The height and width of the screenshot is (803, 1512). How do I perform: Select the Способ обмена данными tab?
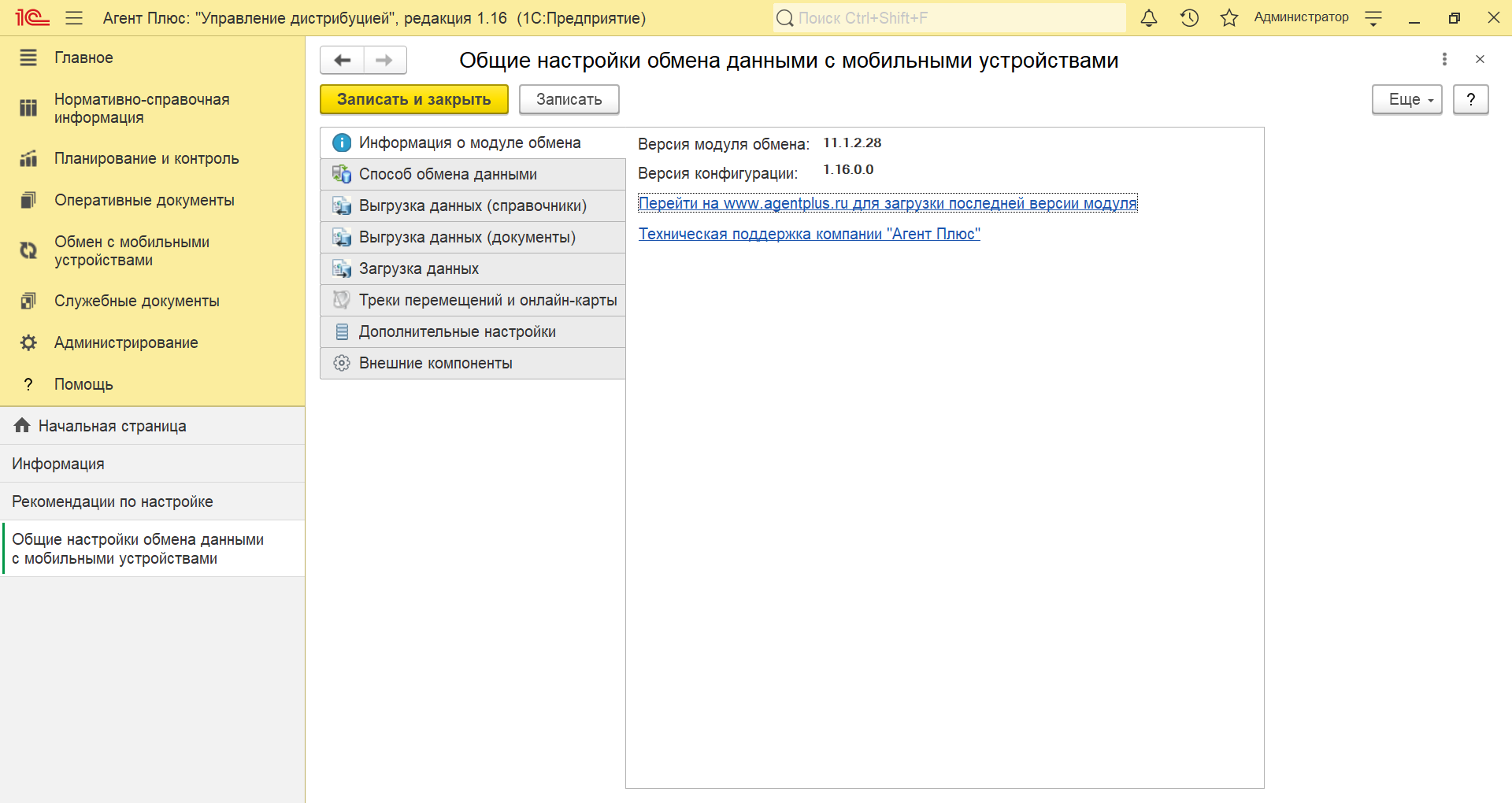pos(447,174)
